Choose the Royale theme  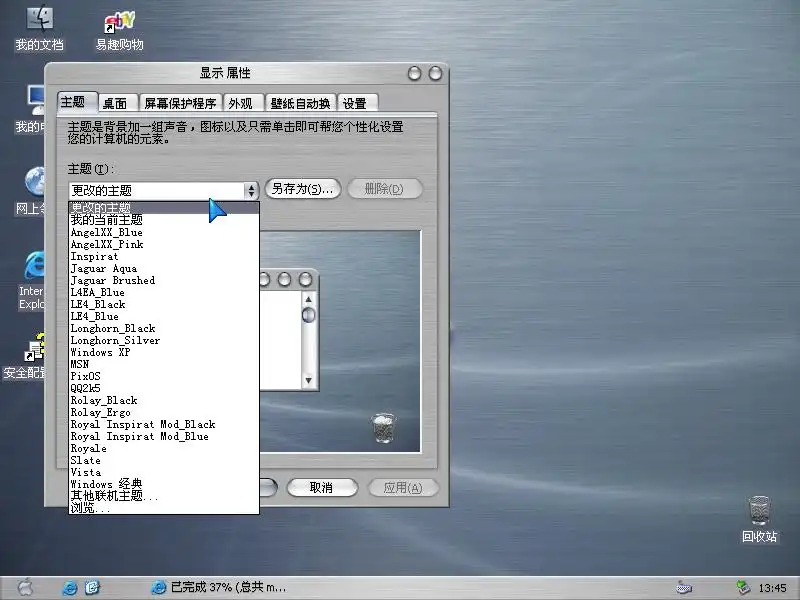point(164,448)
